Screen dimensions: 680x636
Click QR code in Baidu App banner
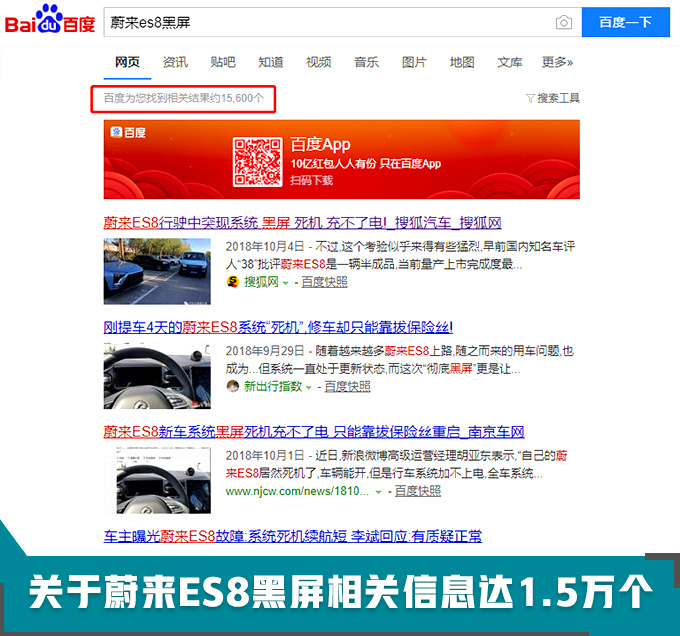click(258, 162)
